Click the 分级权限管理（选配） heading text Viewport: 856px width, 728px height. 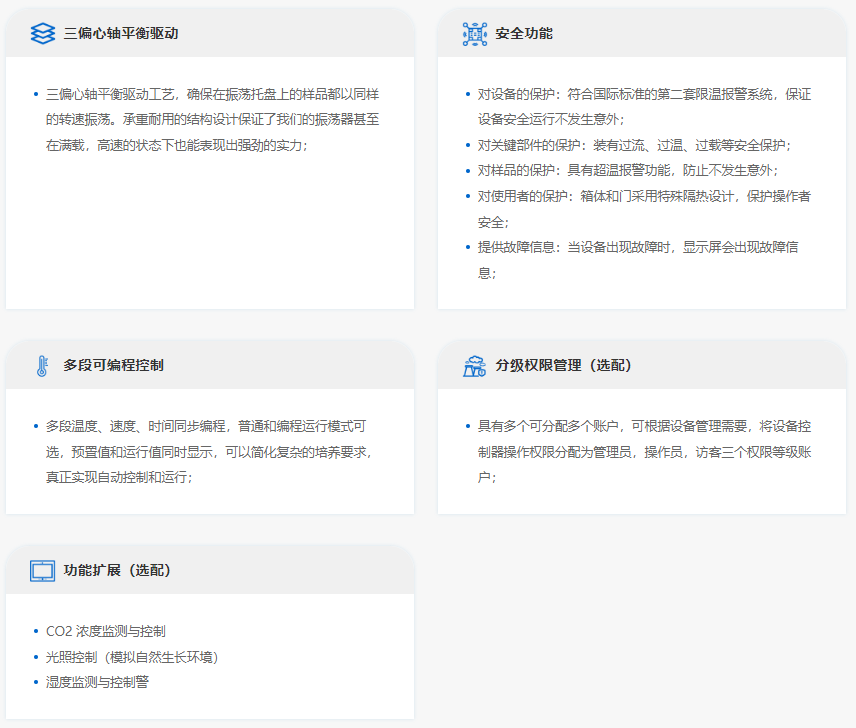[564, 366]
